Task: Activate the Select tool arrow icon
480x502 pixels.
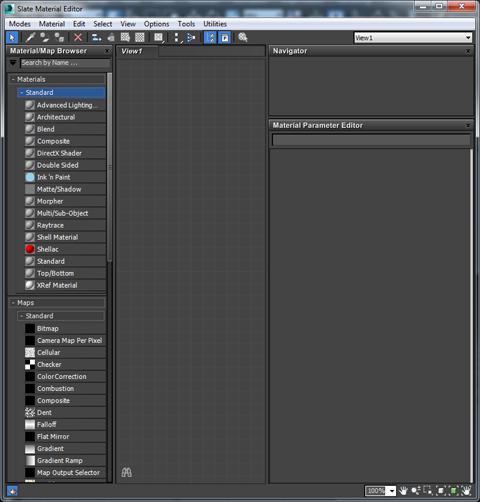Action: [x=12, y=37]
